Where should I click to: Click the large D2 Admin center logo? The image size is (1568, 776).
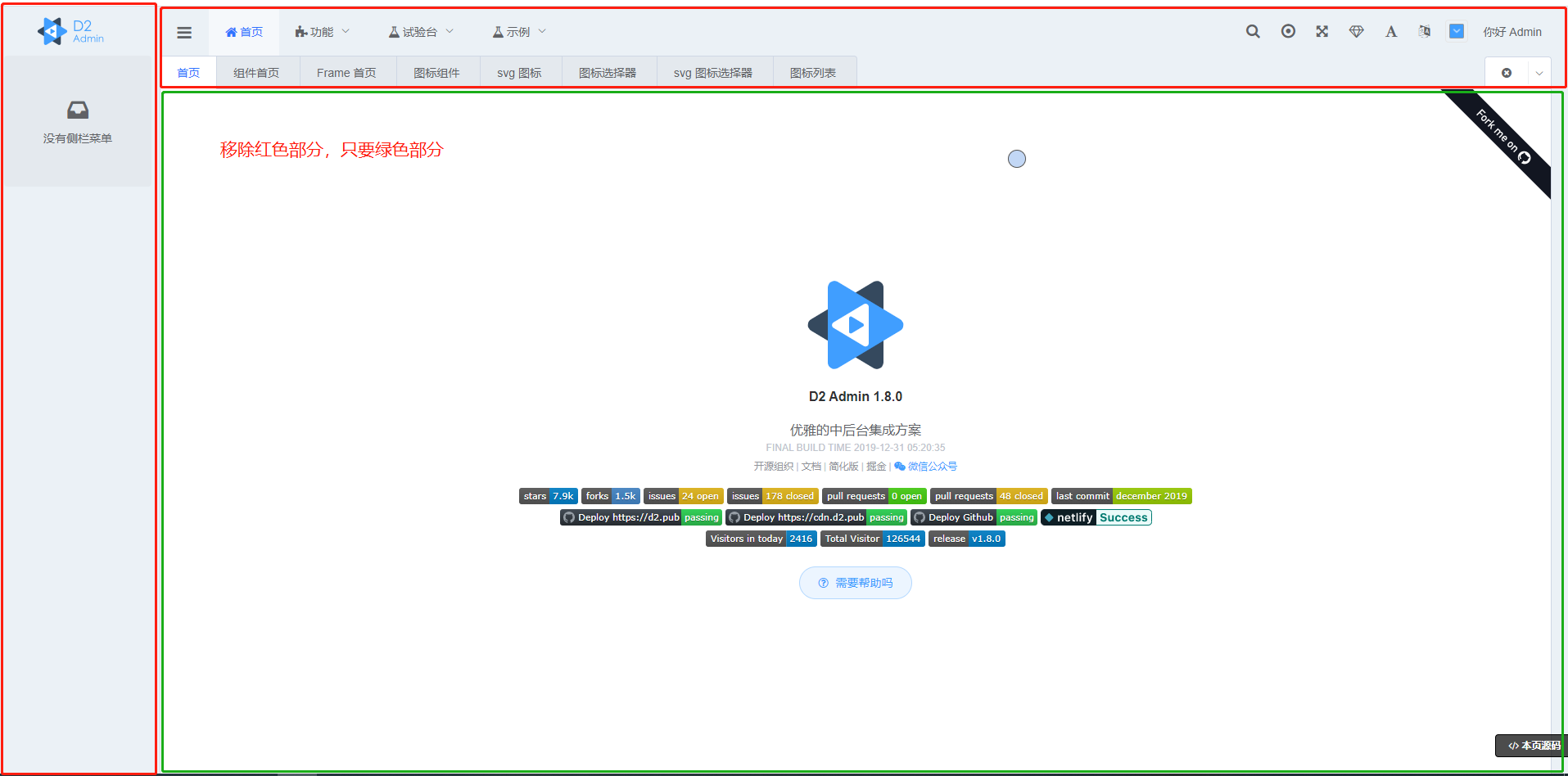tap(856, 325)
